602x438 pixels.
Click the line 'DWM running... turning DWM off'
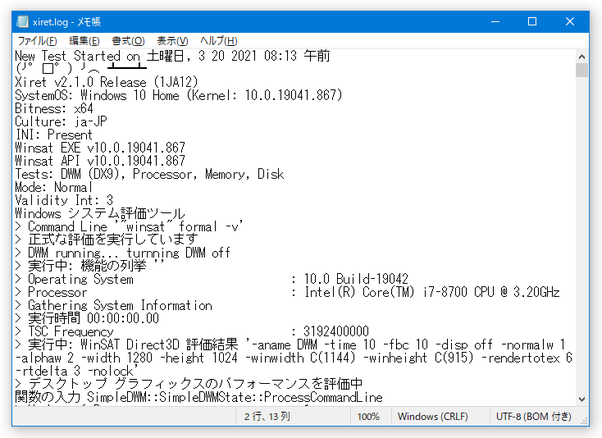[123, 253]
